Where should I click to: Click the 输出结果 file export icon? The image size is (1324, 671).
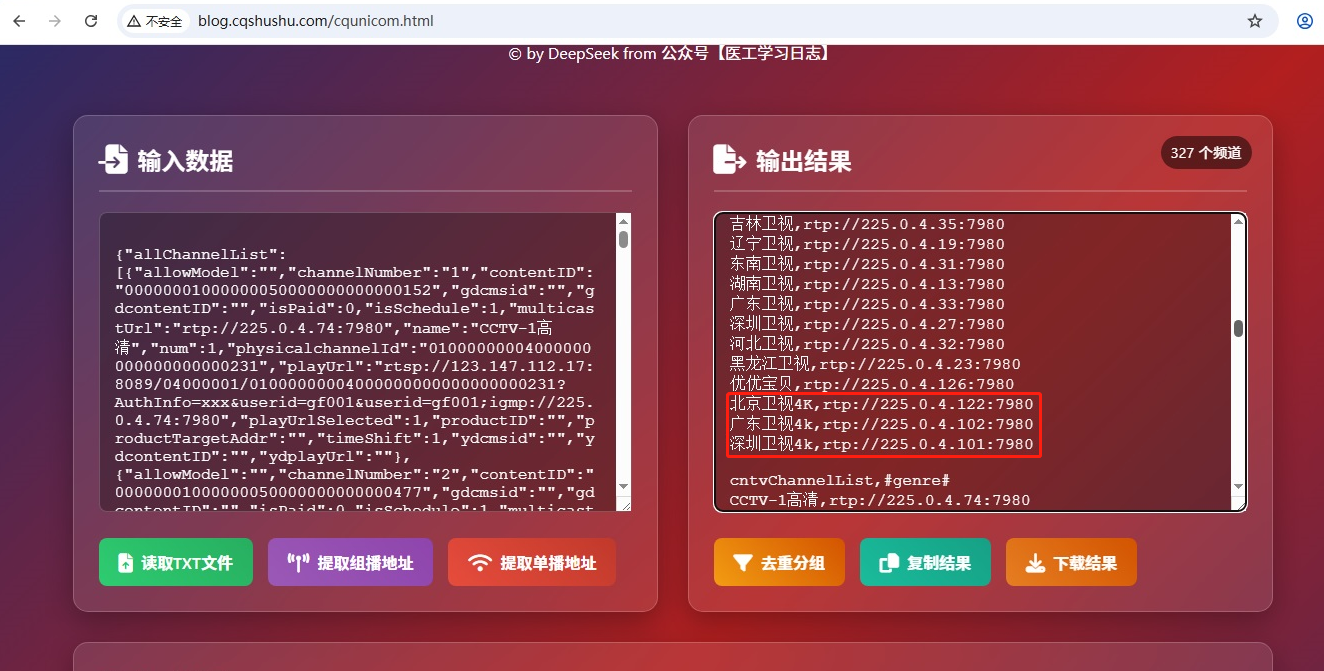point(729,160)
